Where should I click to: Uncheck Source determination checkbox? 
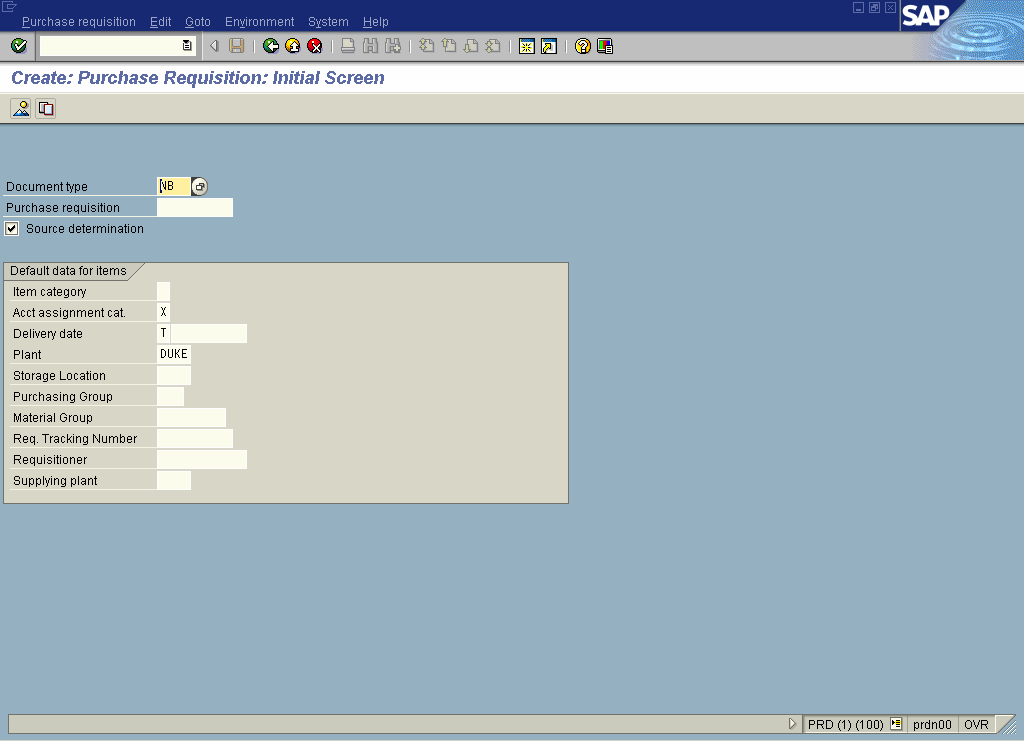click(12, 229)
